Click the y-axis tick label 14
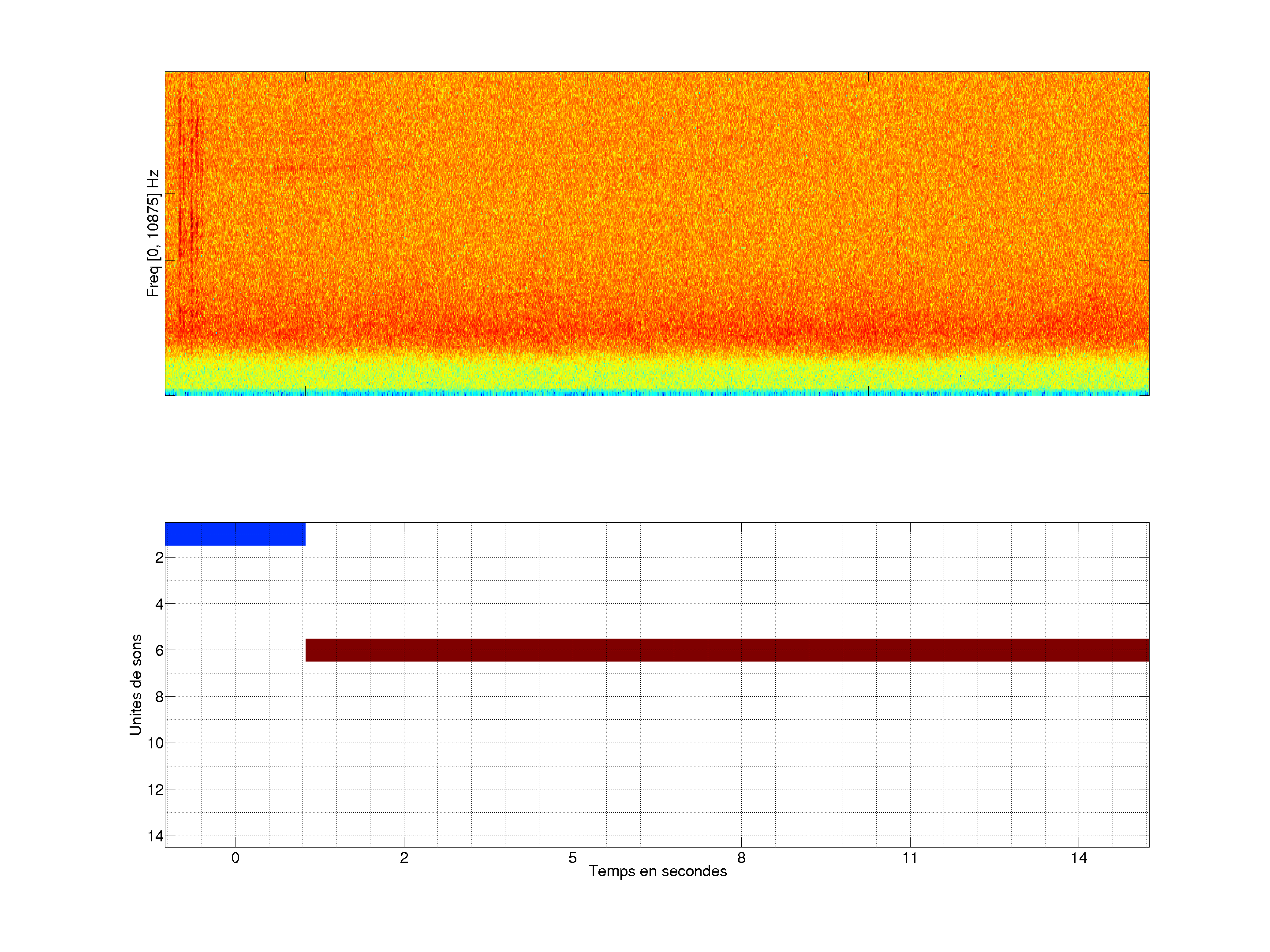Image resolution: width=1270 pixels, height=952 pixels. [156, 836]
